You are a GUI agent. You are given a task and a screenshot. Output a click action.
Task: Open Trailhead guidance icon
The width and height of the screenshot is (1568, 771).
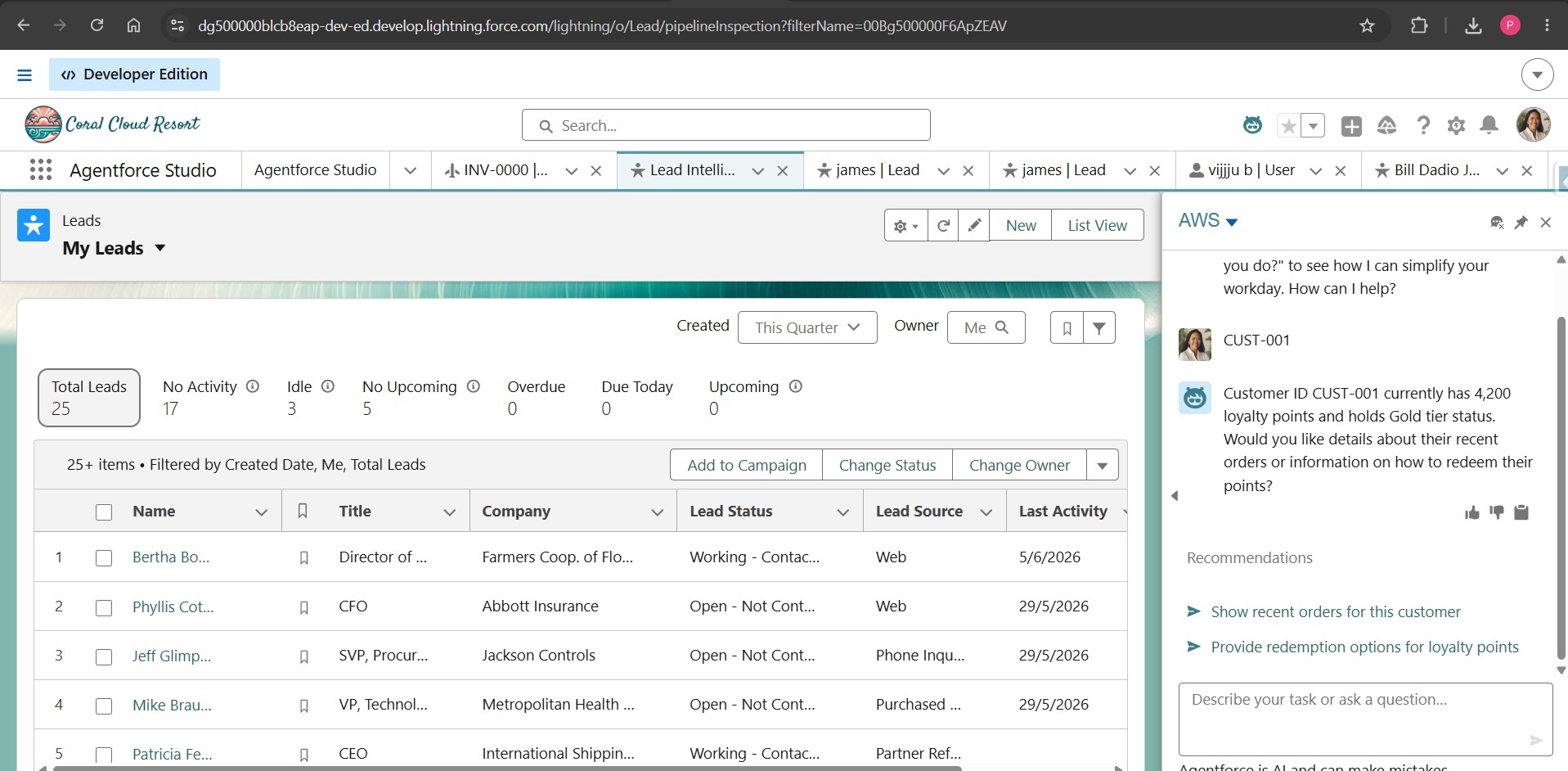pos(1386,125)
